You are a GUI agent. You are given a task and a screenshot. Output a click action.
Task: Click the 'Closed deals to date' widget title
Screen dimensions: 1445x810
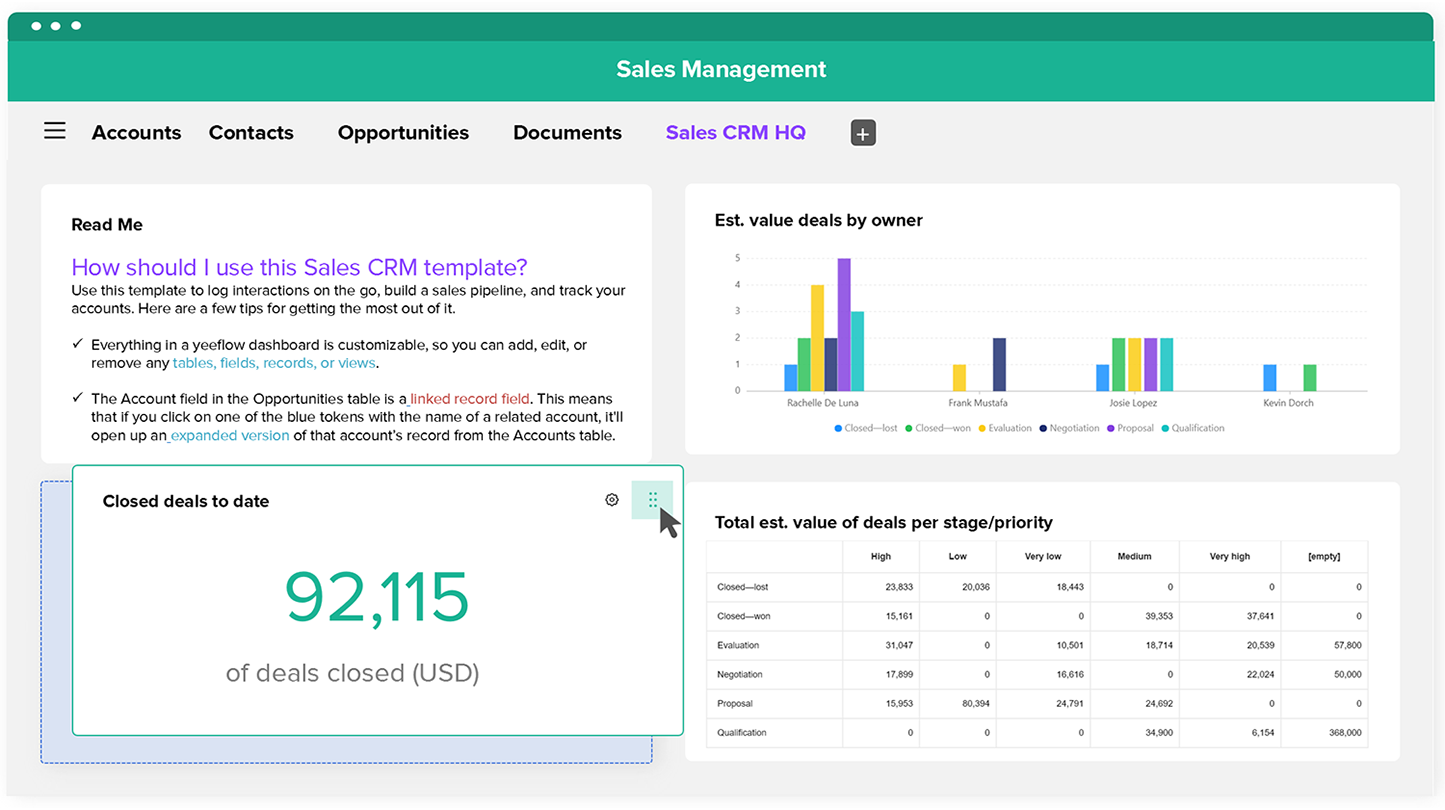(186, 501)
